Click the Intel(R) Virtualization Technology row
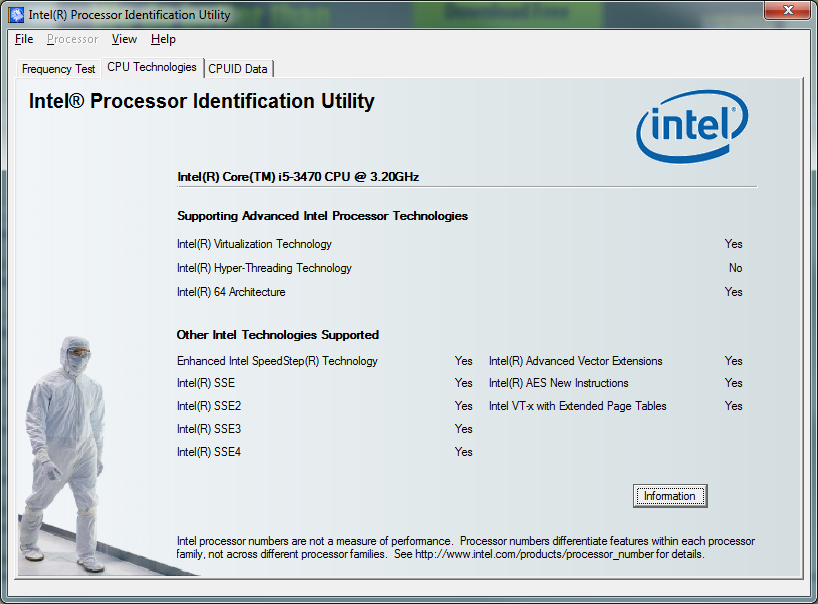The image size is (818, 604). click(x=460, y=244)
